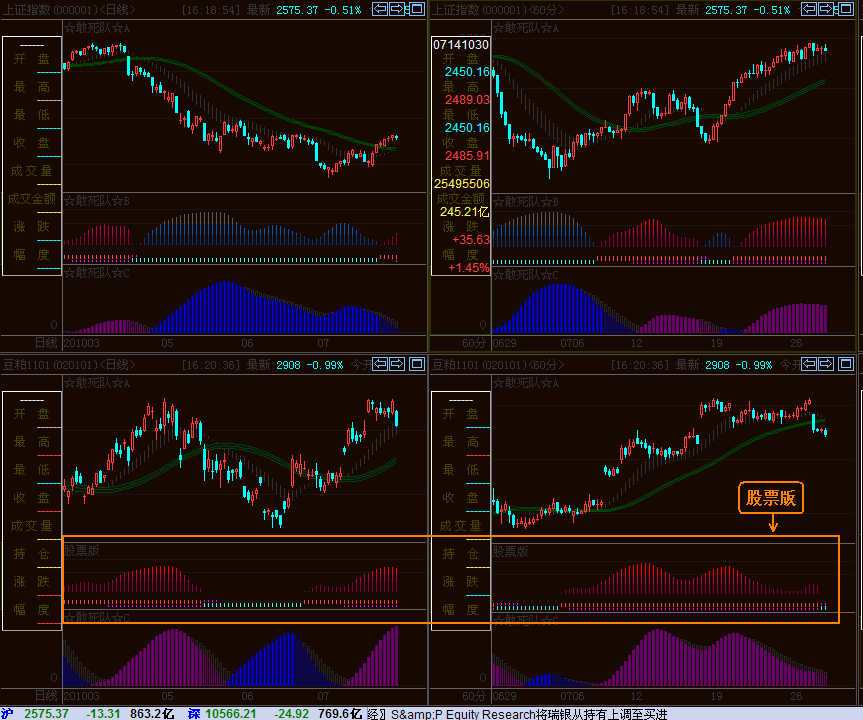Screen dimensions: 863x720
Task: Click left arrow in 豆粕1101 60分 panel
Action: pos(809,364)
